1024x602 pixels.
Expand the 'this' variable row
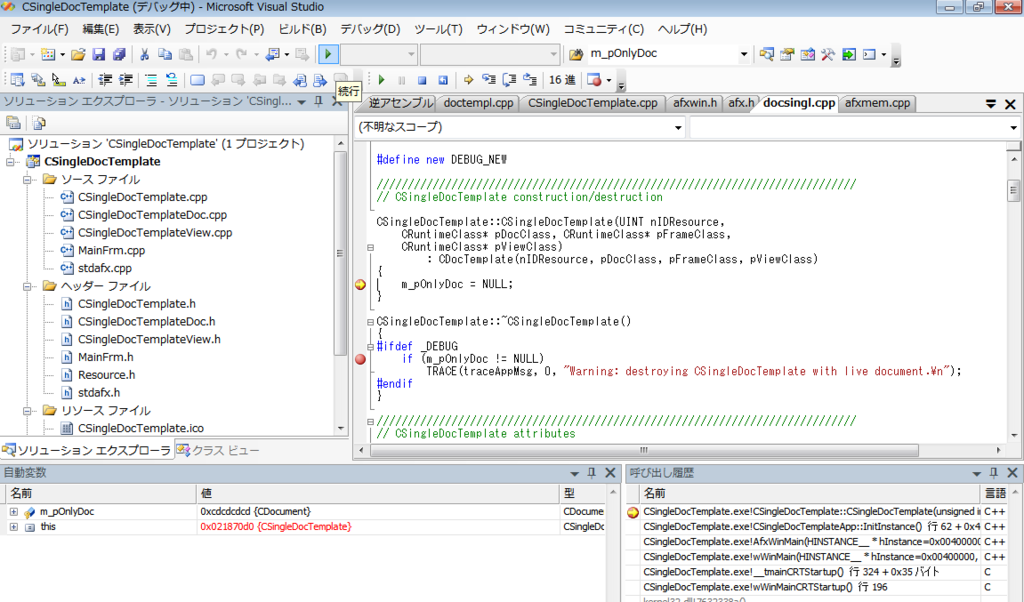click(x=14, y=527)
